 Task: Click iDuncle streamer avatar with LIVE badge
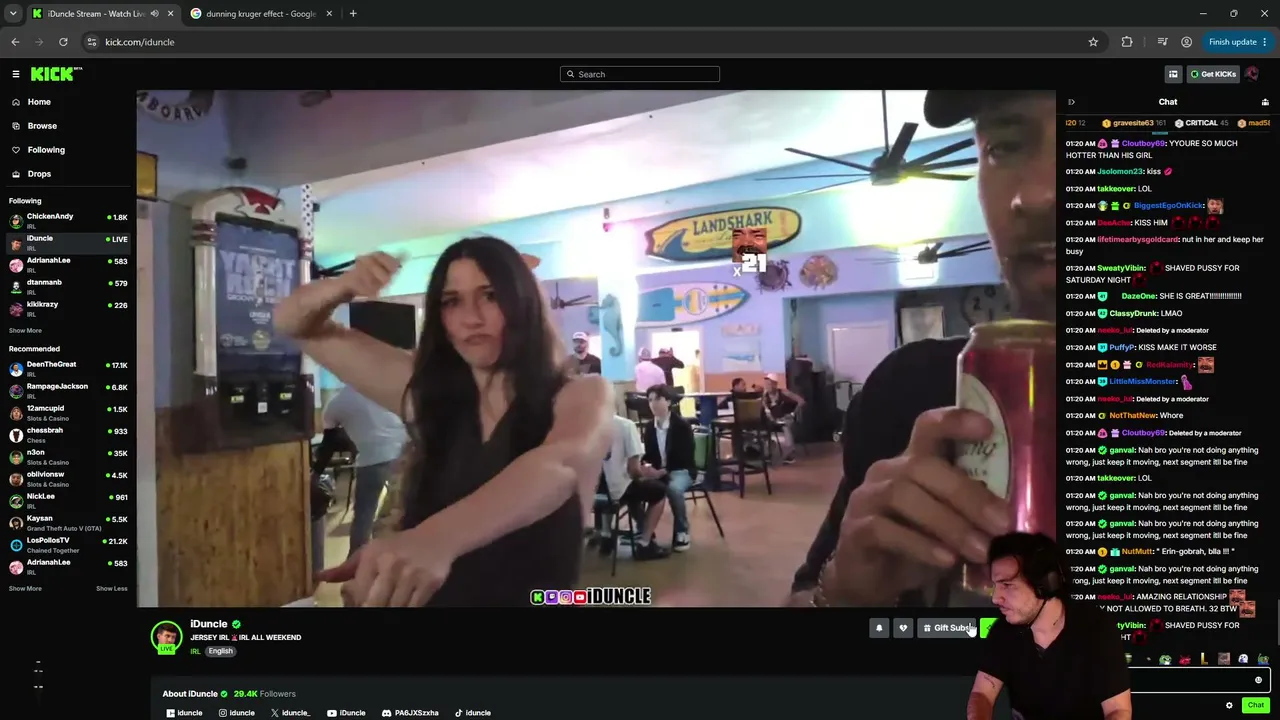[x=167, y=637]
